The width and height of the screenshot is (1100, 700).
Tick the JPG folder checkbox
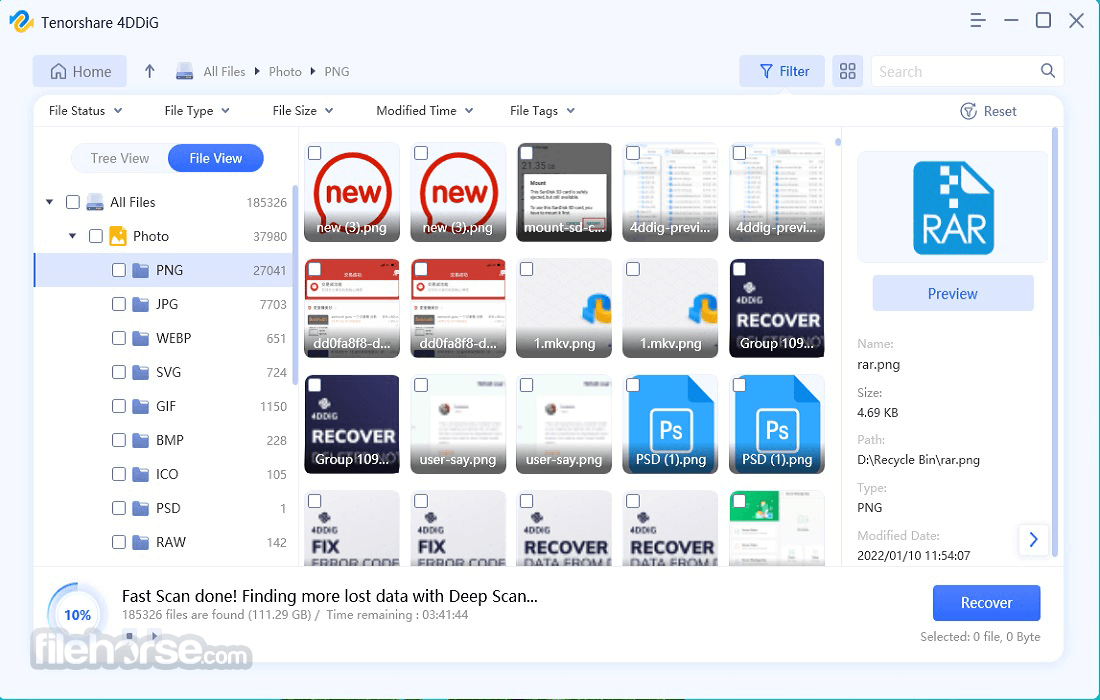[x=119, y=304]
